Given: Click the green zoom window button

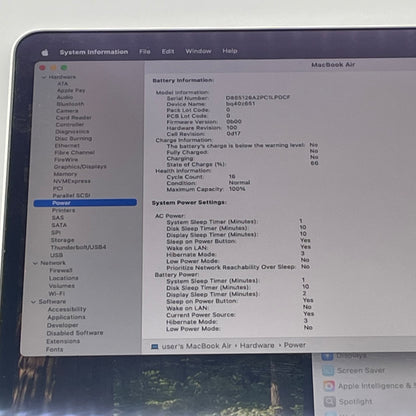Looking at the screenshot, I should 64,68.
